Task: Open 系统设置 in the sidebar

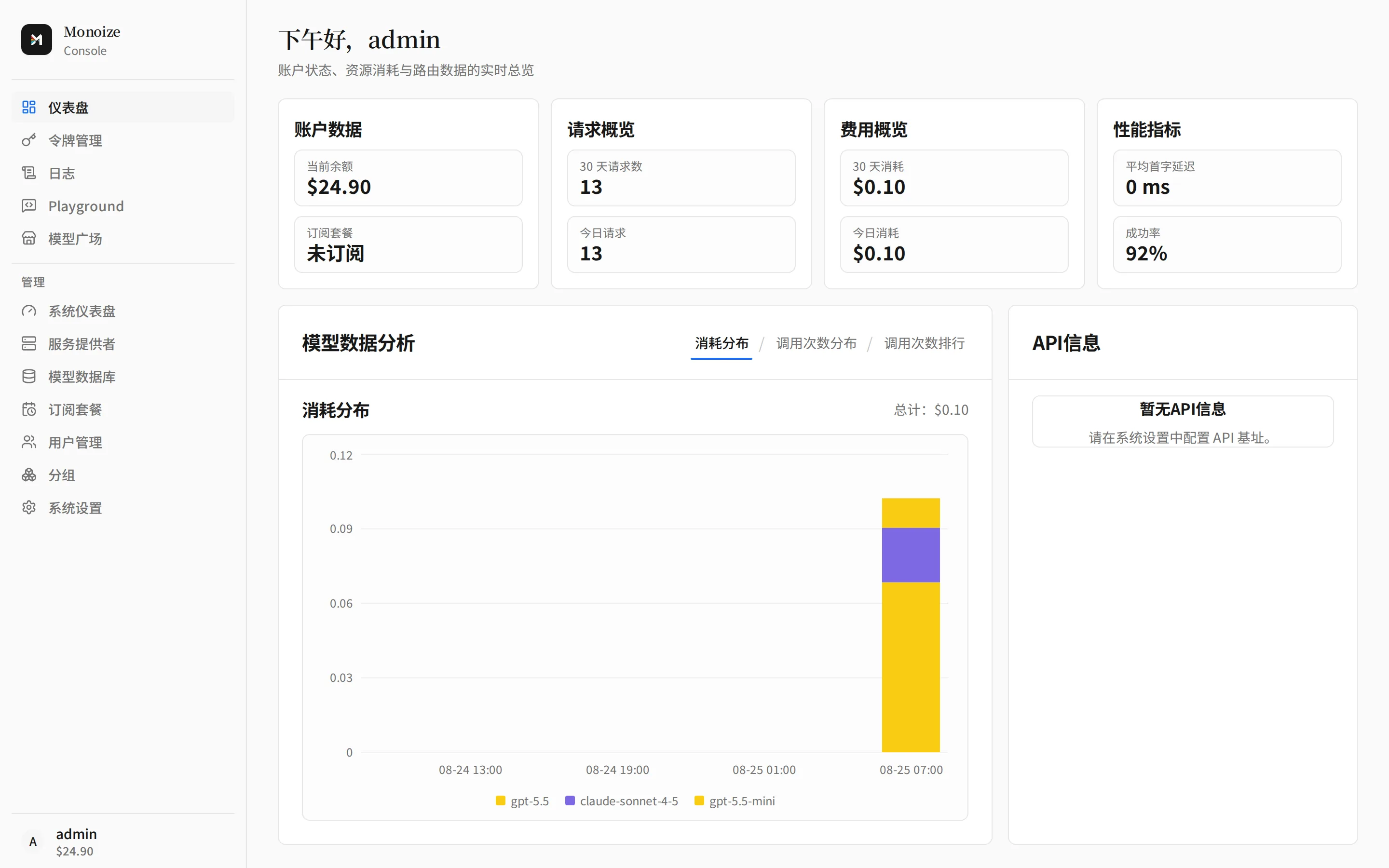Action: pos(123,507)
